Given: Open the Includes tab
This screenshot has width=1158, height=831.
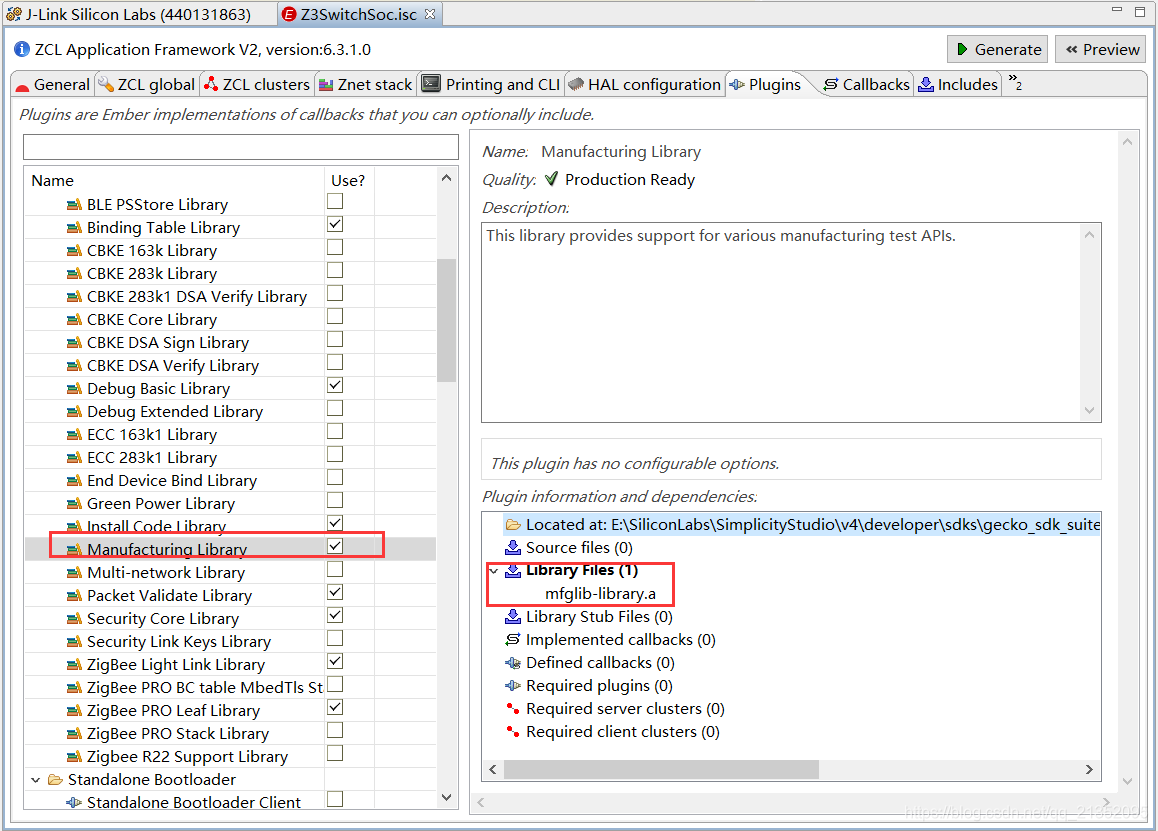Looking at the screenshot, I should (958, 85).
